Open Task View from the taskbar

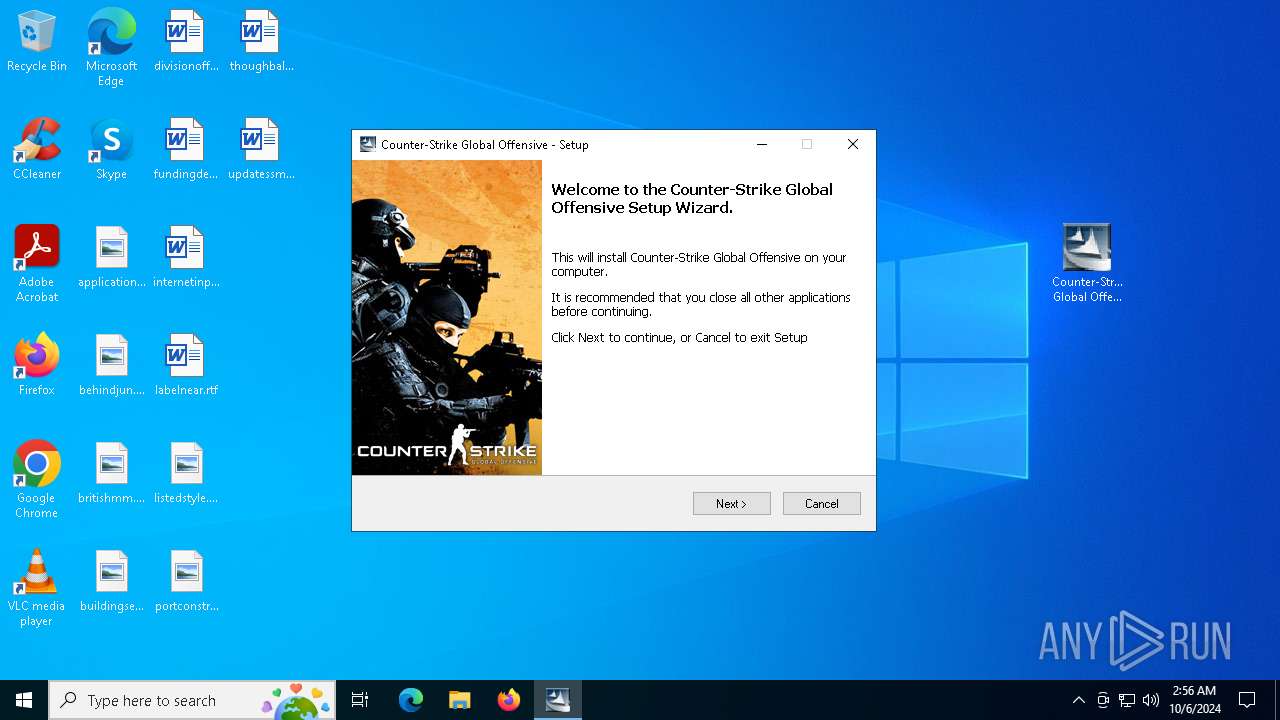[x=360, y=700]
